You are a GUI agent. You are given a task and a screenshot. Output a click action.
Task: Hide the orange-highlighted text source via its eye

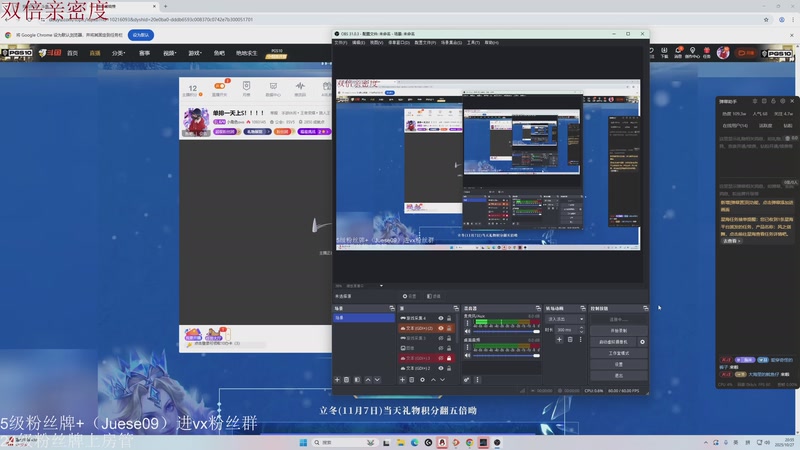coord(441,328)
